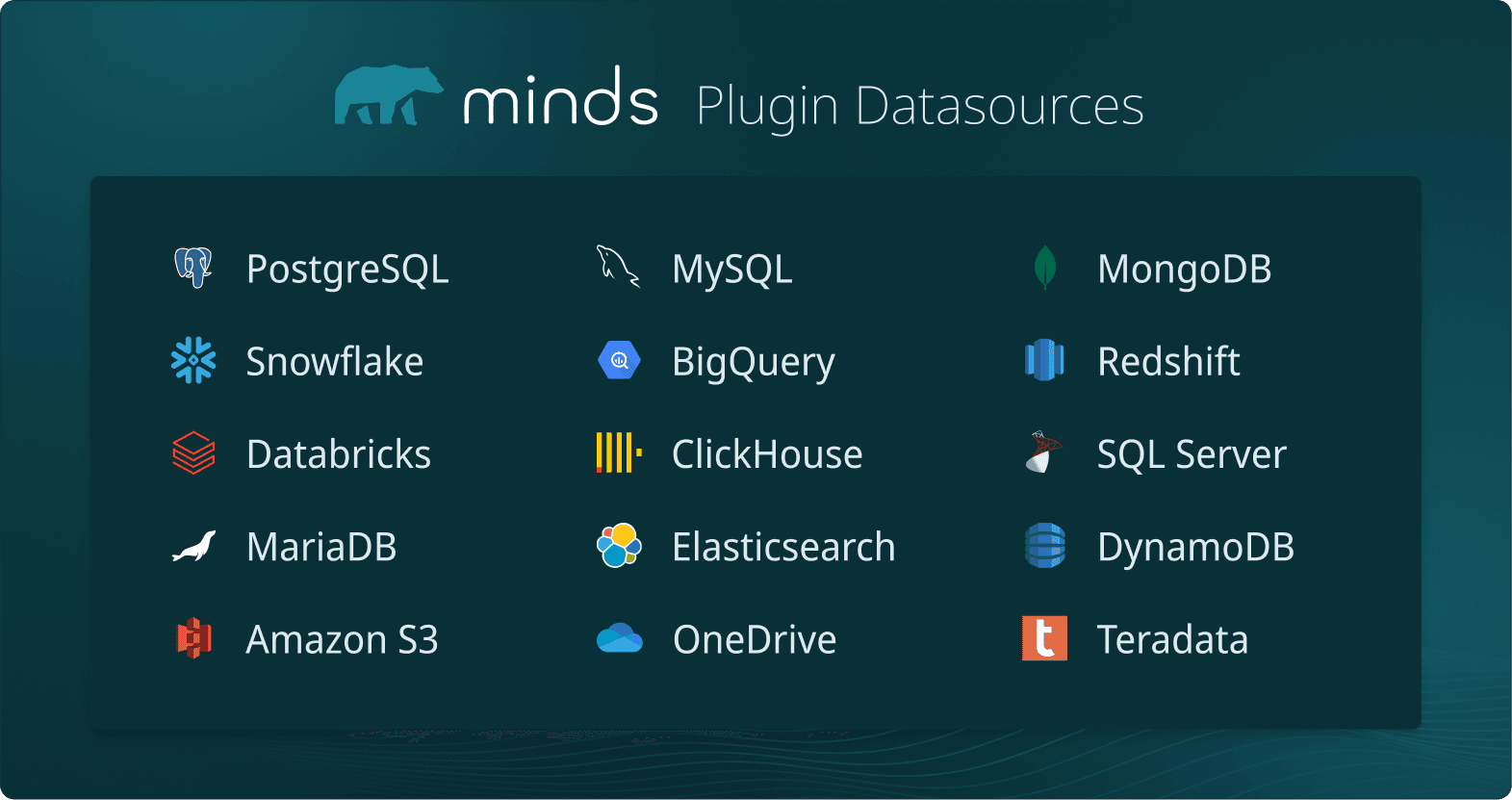Select the Redshift label
This screenshot has height=800, width=1512.
coord(1168,361)
